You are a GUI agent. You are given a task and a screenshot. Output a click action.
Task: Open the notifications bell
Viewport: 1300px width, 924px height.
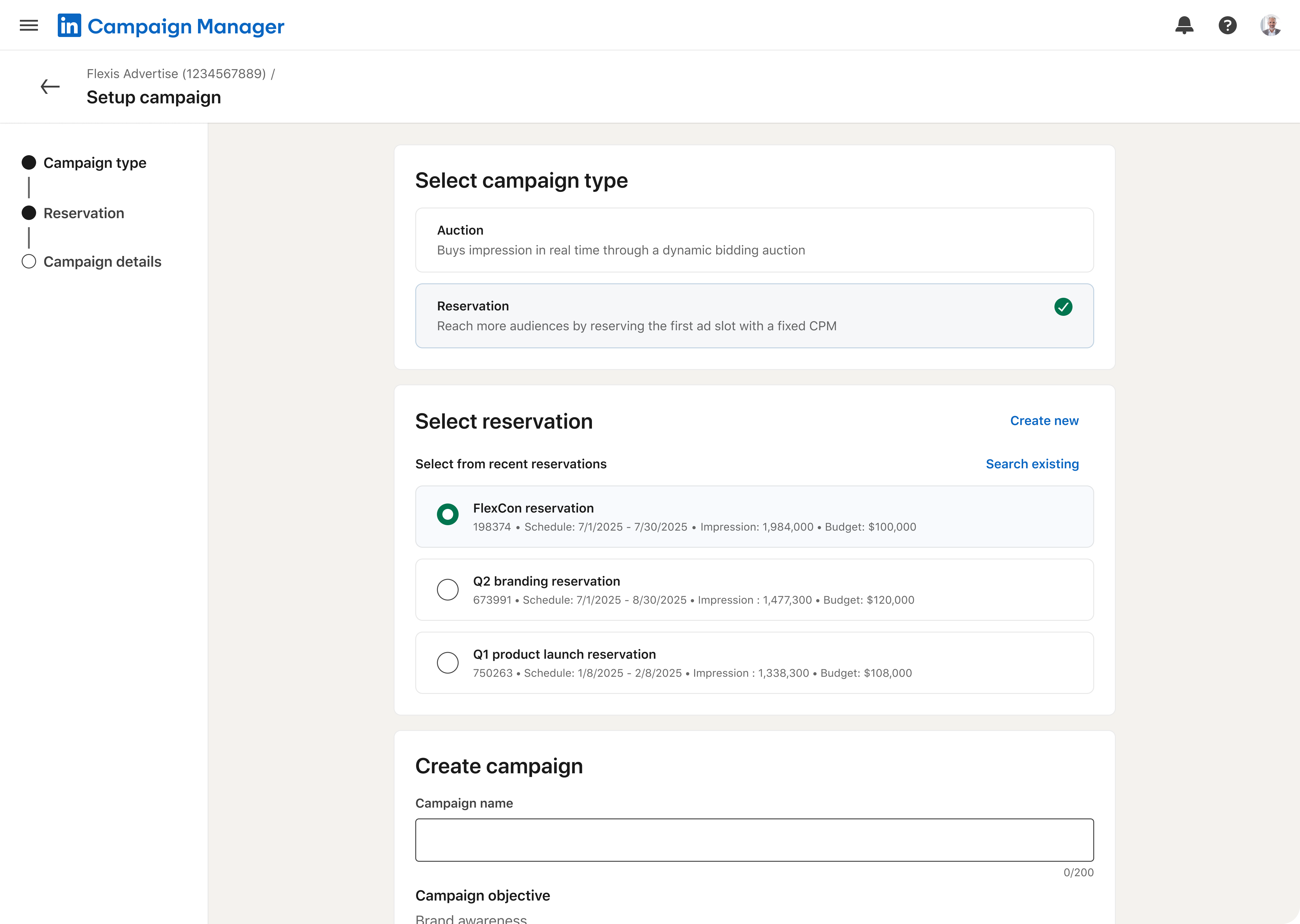(x=1184, y=26)
